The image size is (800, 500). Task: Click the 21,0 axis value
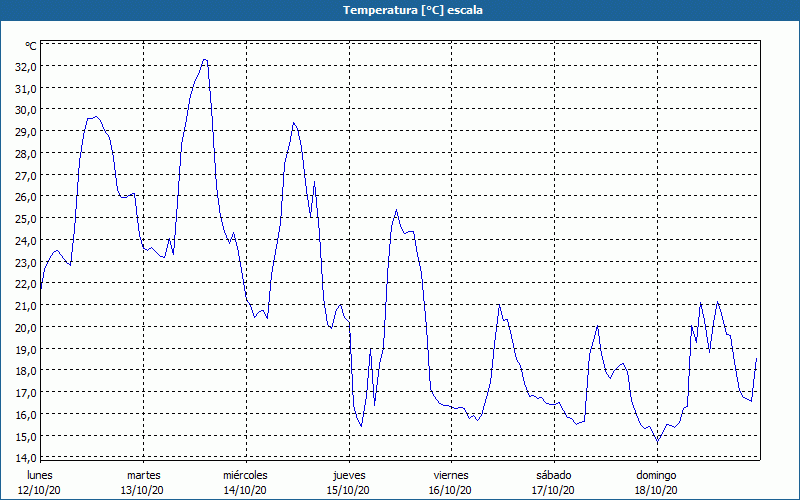pos(27,306)
